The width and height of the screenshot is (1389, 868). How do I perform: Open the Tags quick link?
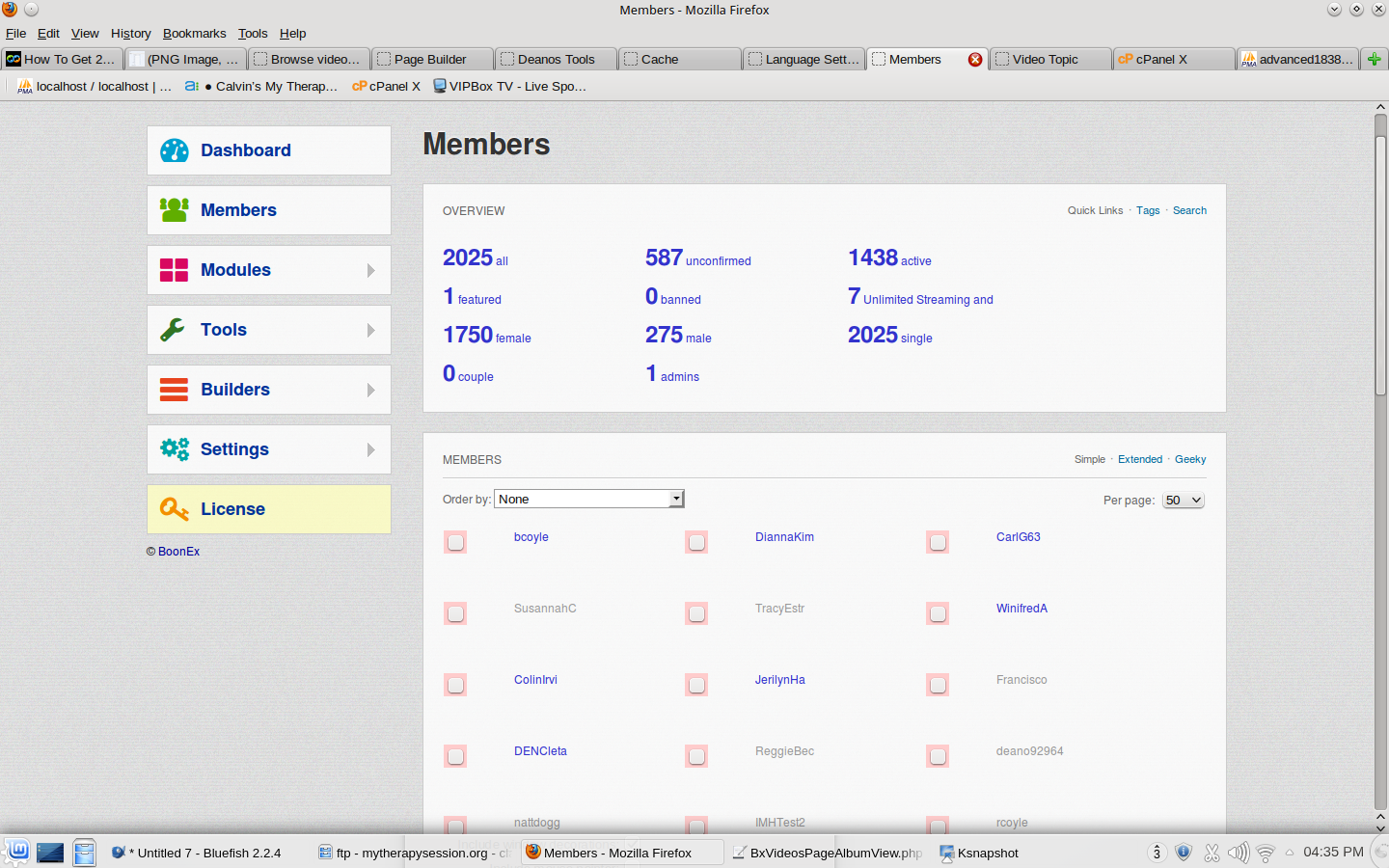point(1148,210)
